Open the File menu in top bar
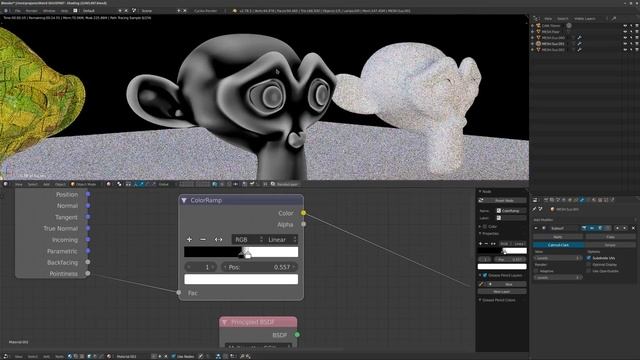 coord(18,11)
